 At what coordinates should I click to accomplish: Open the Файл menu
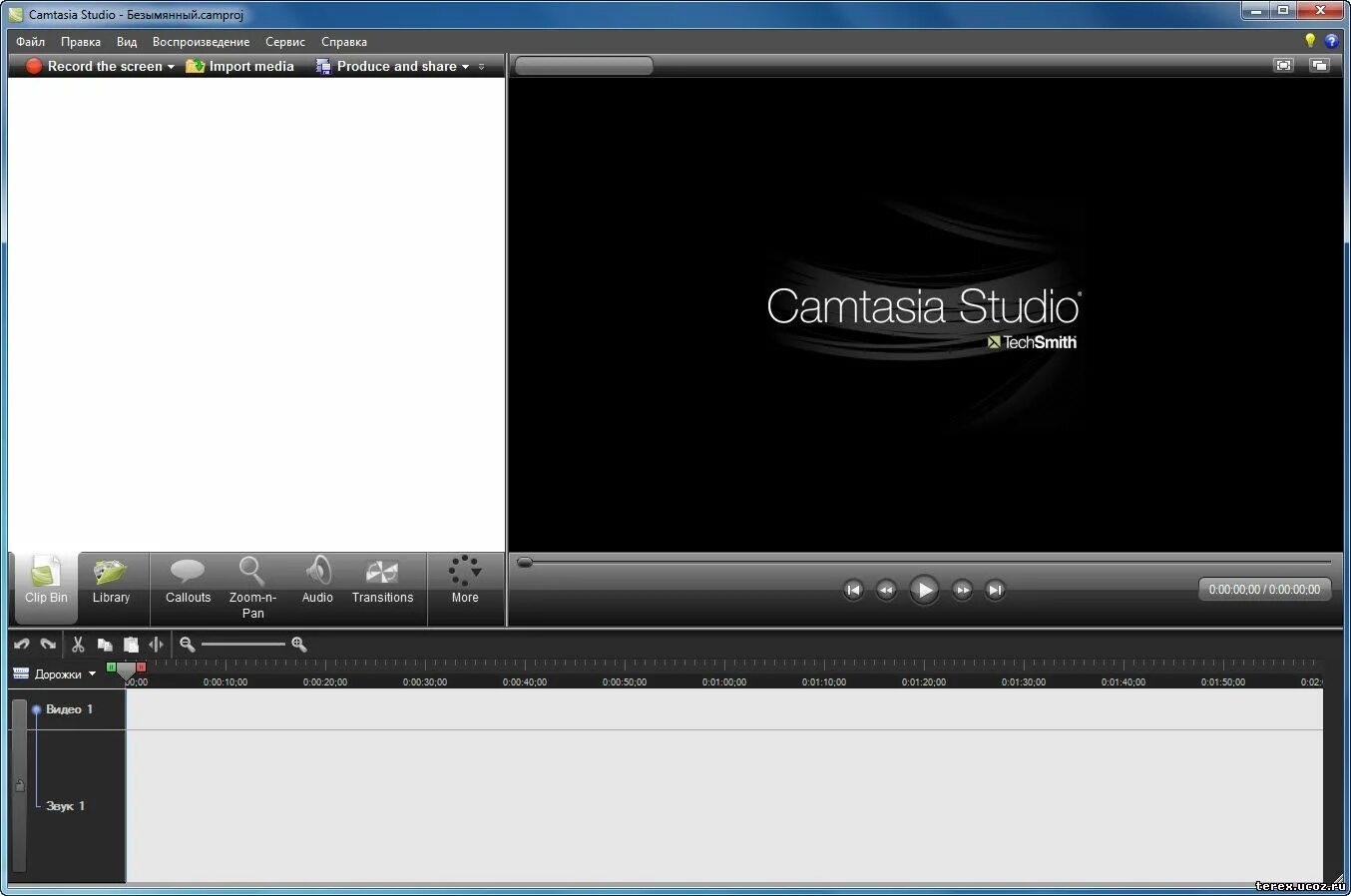point(30,42)
